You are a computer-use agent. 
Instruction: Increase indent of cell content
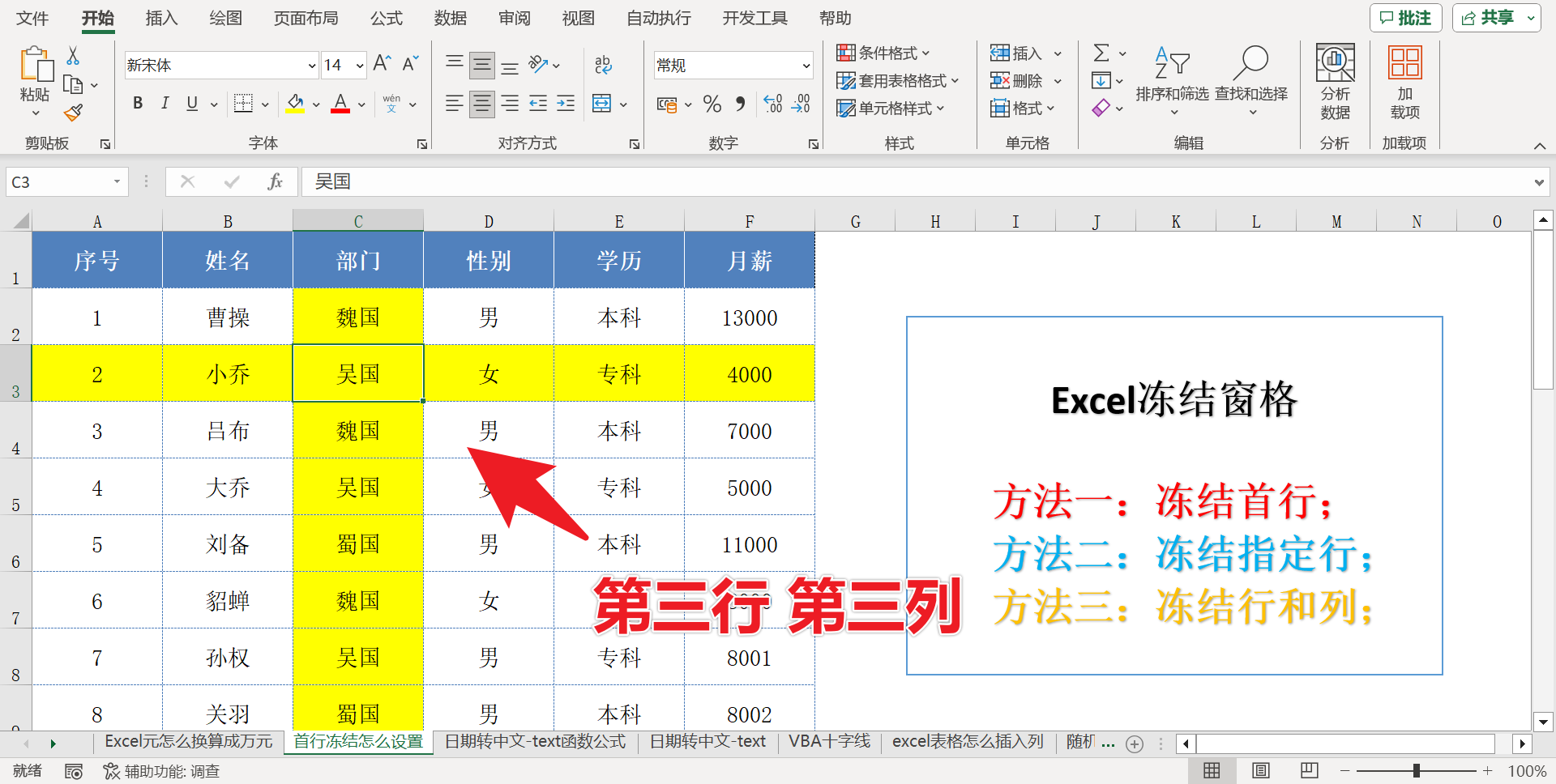click(x=566, y=103)
